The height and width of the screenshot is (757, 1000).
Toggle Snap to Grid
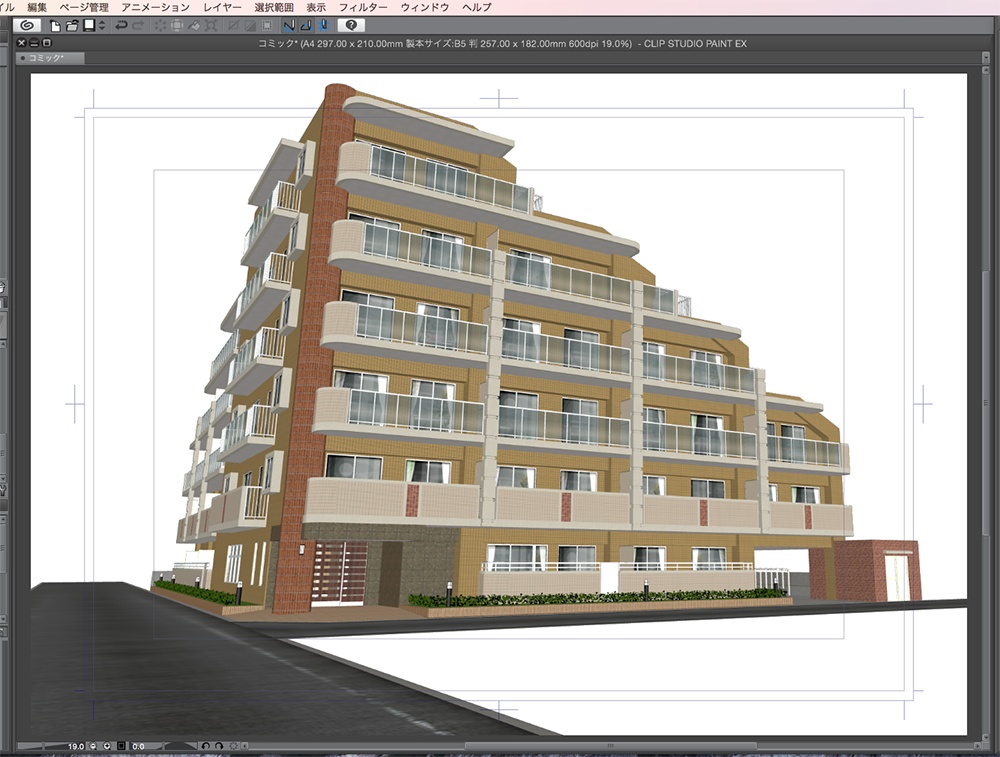tap(323, 26)
